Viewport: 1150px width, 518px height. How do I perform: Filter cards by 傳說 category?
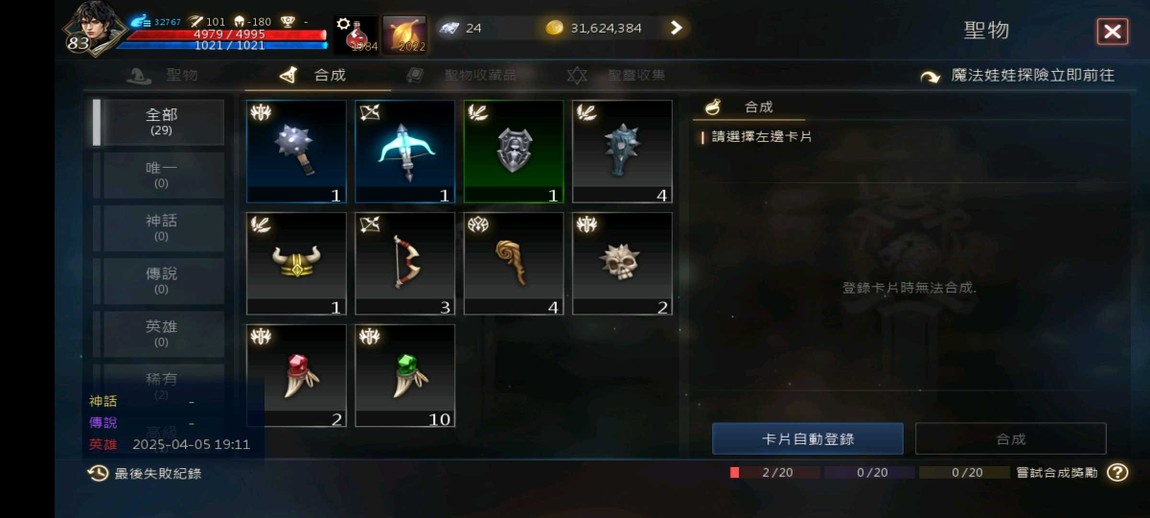click(x=161, y=280)
